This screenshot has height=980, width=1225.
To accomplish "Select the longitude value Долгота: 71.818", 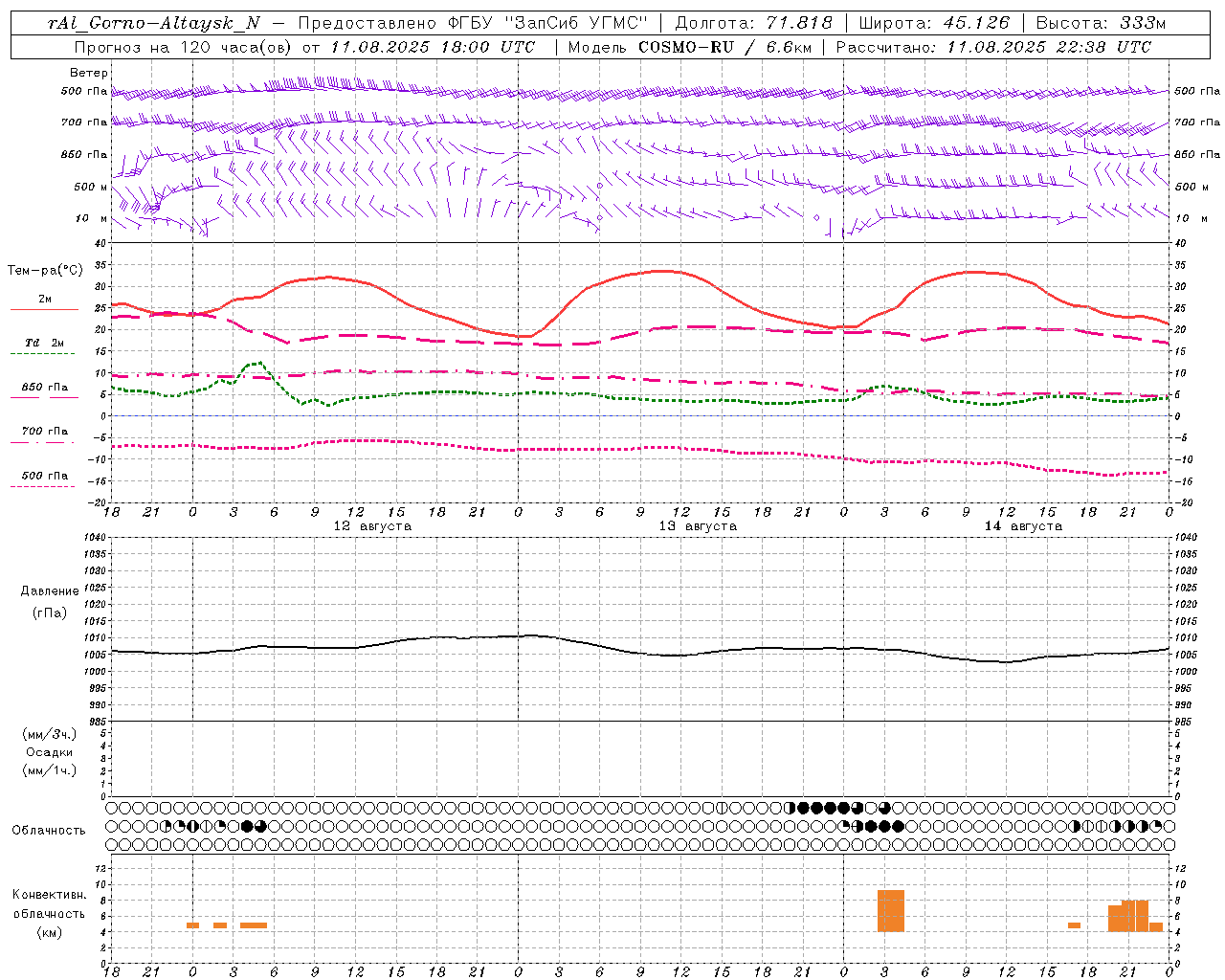I will tap(753, 23).
